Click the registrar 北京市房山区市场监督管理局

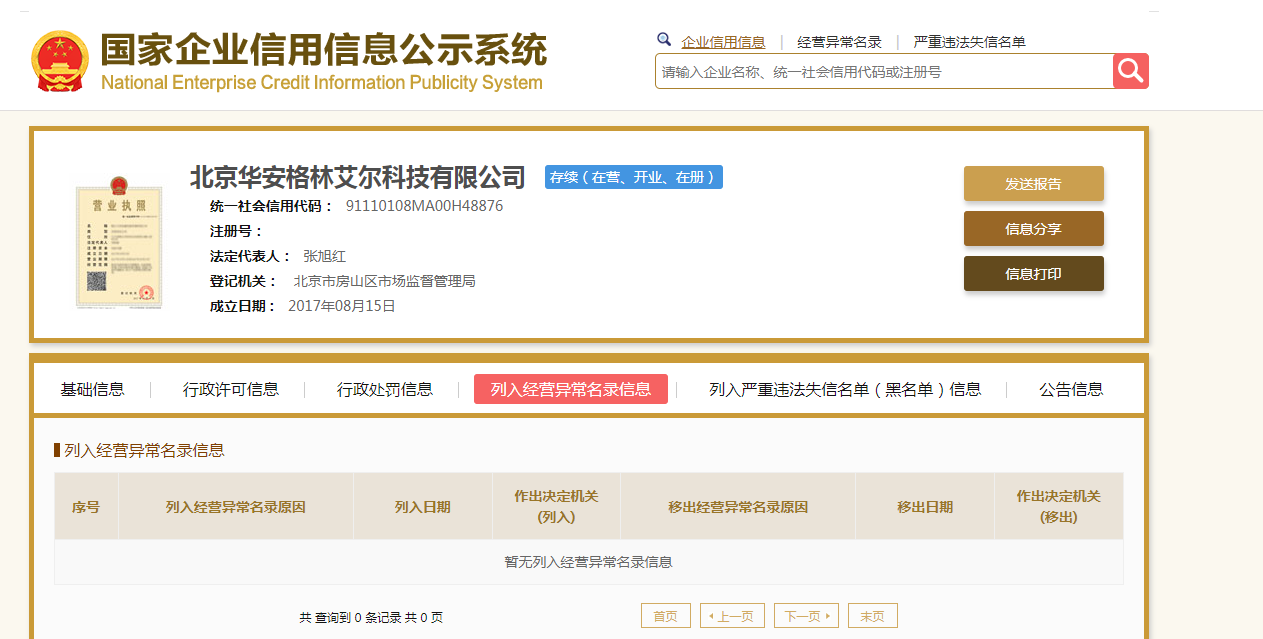click(384, 281)
